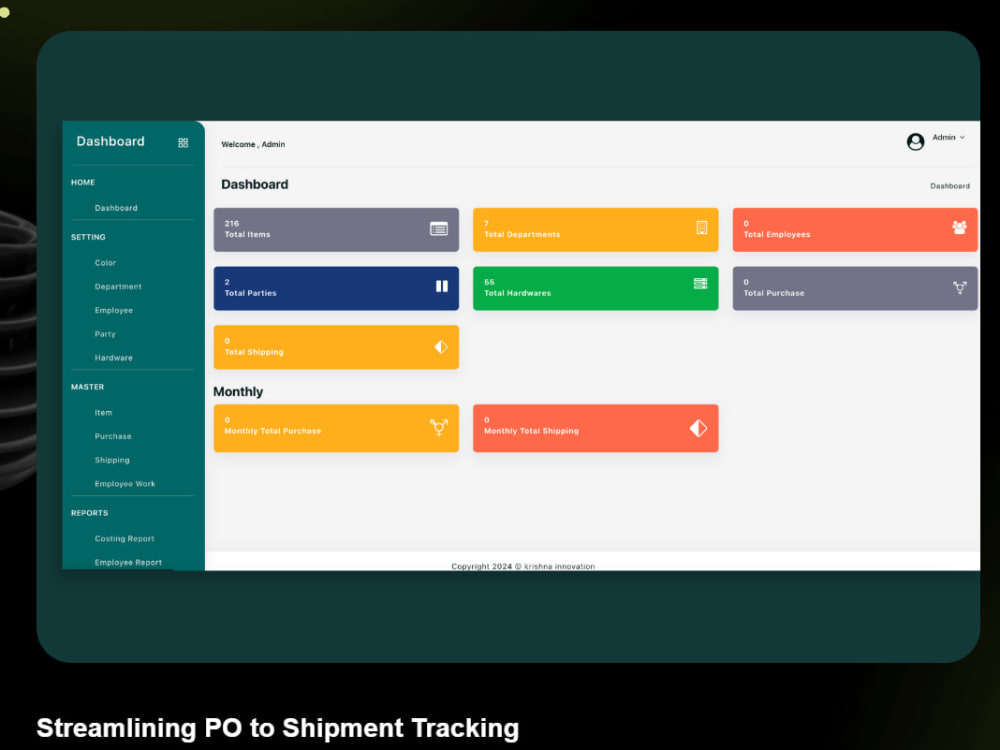Click the Monthly Total Shipping diamond icon
1000x750 pixels.
click(x=698, y=428)
